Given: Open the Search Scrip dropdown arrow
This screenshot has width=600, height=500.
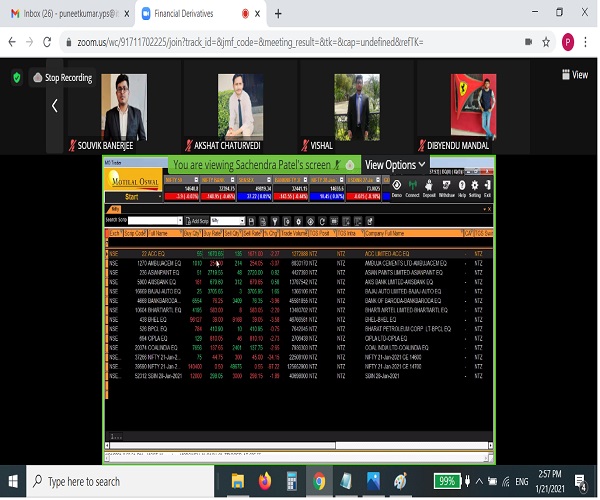Looking at the screenshot, I should [x=180, y=221].
